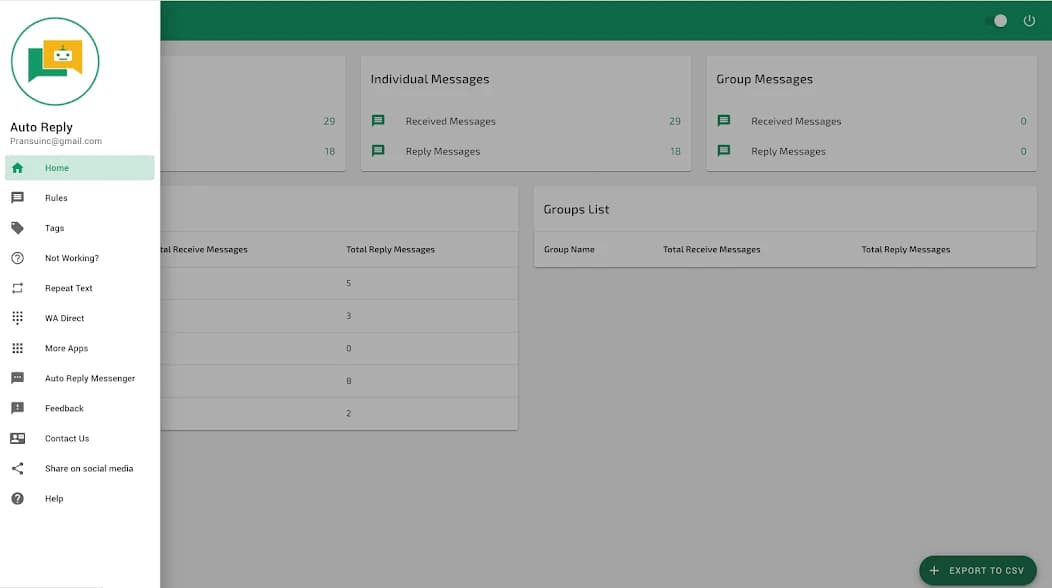The height and width of the screenshot is (588, 1052).
Task: Click the Pransuinc@gmail.com account email
Action: click(56, 141)
